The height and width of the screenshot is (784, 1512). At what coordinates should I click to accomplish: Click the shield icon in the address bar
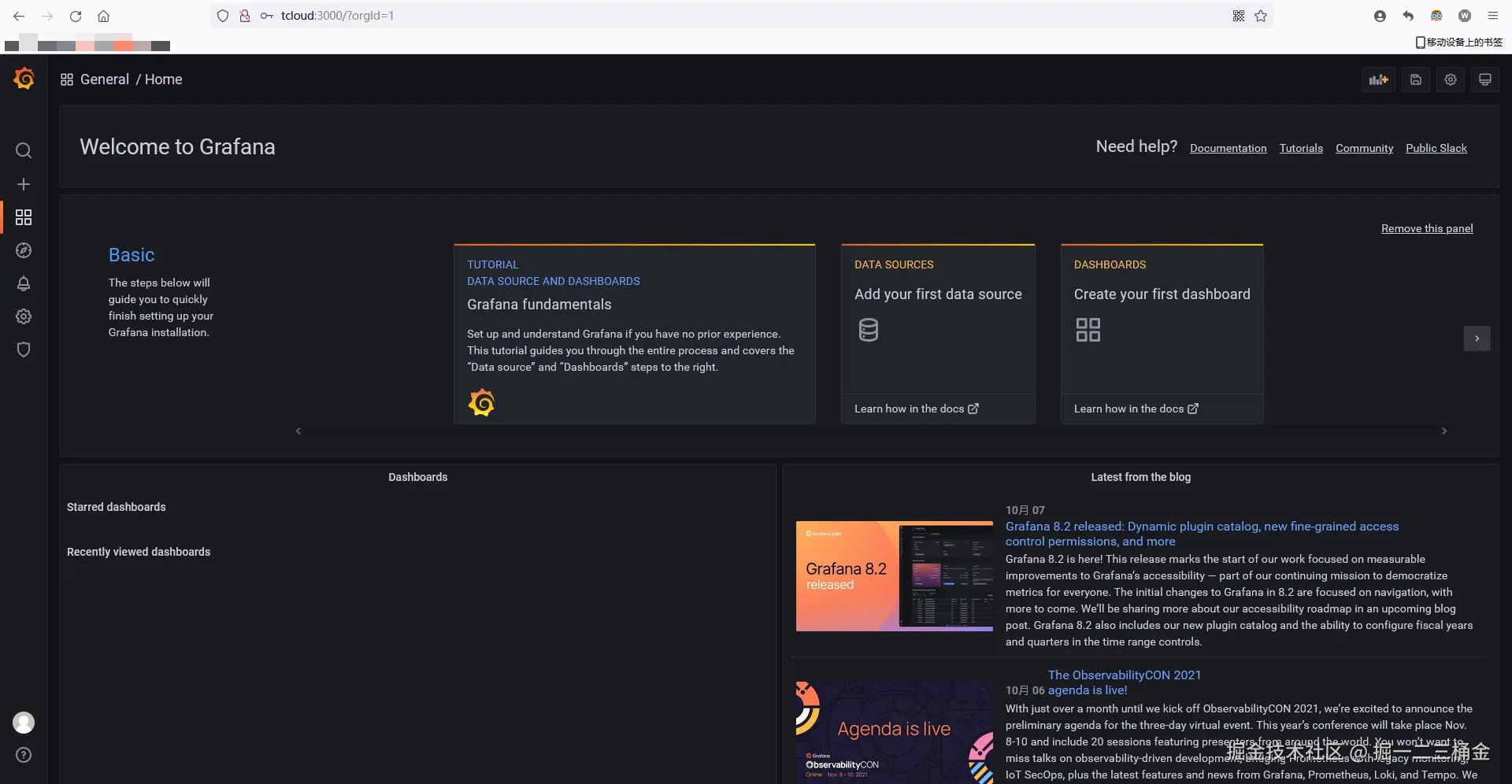[223, 16]
